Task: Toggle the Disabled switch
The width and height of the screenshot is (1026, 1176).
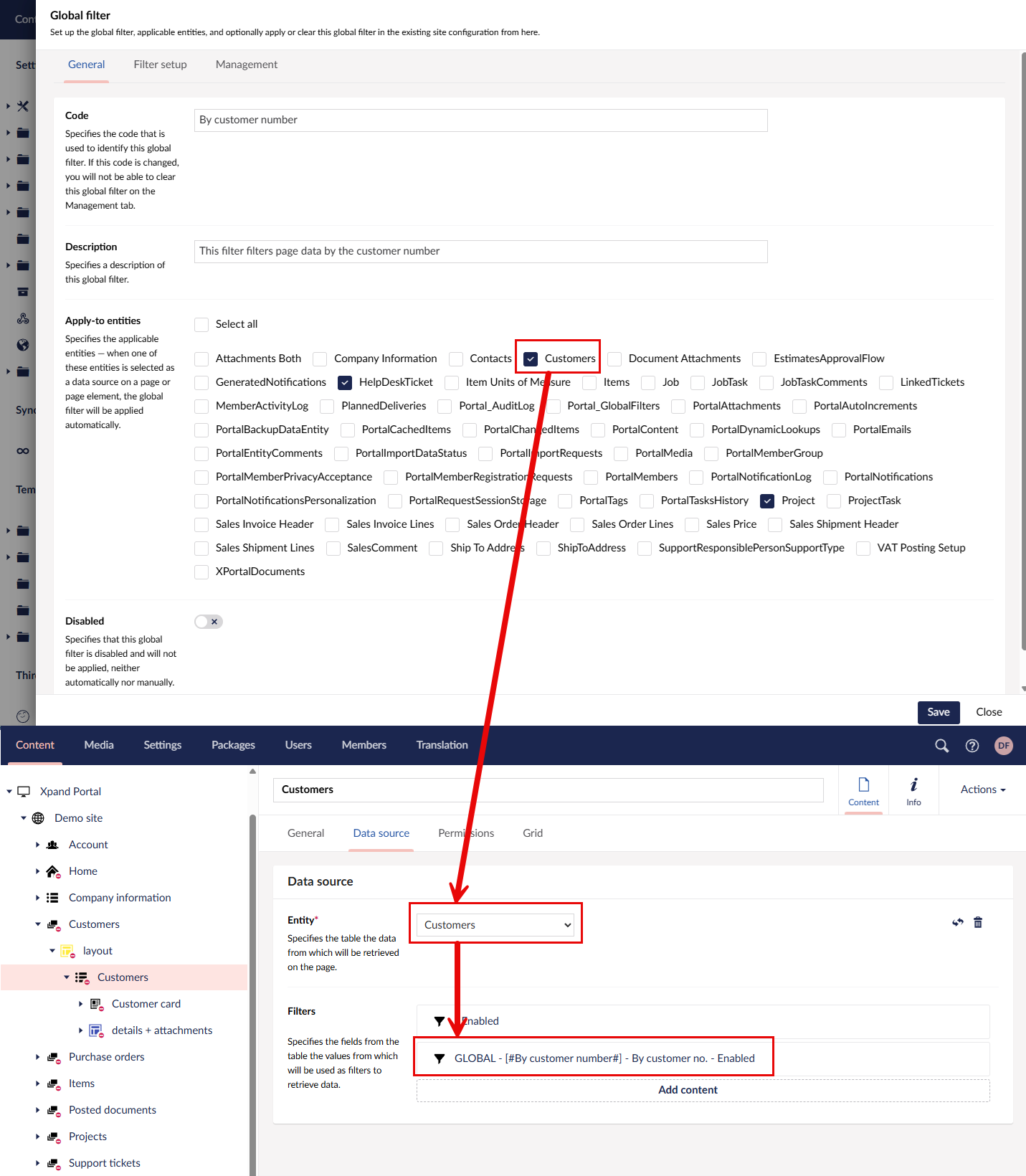Action: click(x=208, y=622)
